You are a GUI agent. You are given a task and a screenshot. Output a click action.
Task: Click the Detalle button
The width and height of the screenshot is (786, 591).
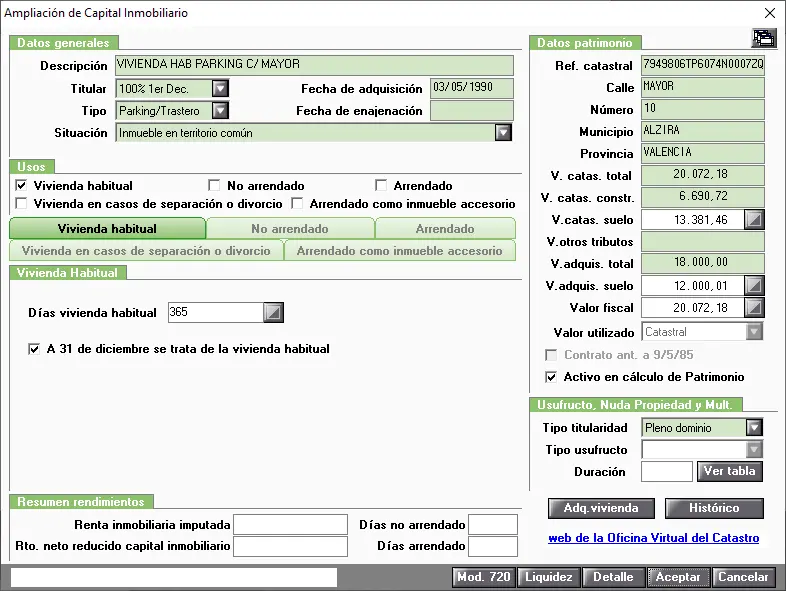[613, 577]
